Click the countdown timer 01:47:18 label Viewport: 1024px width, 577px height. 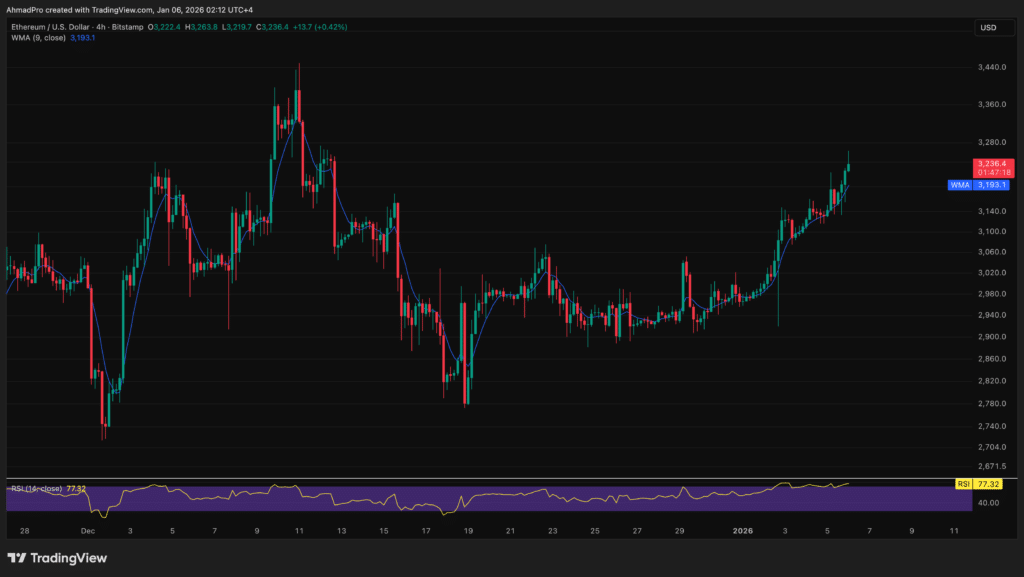[995, 172]
